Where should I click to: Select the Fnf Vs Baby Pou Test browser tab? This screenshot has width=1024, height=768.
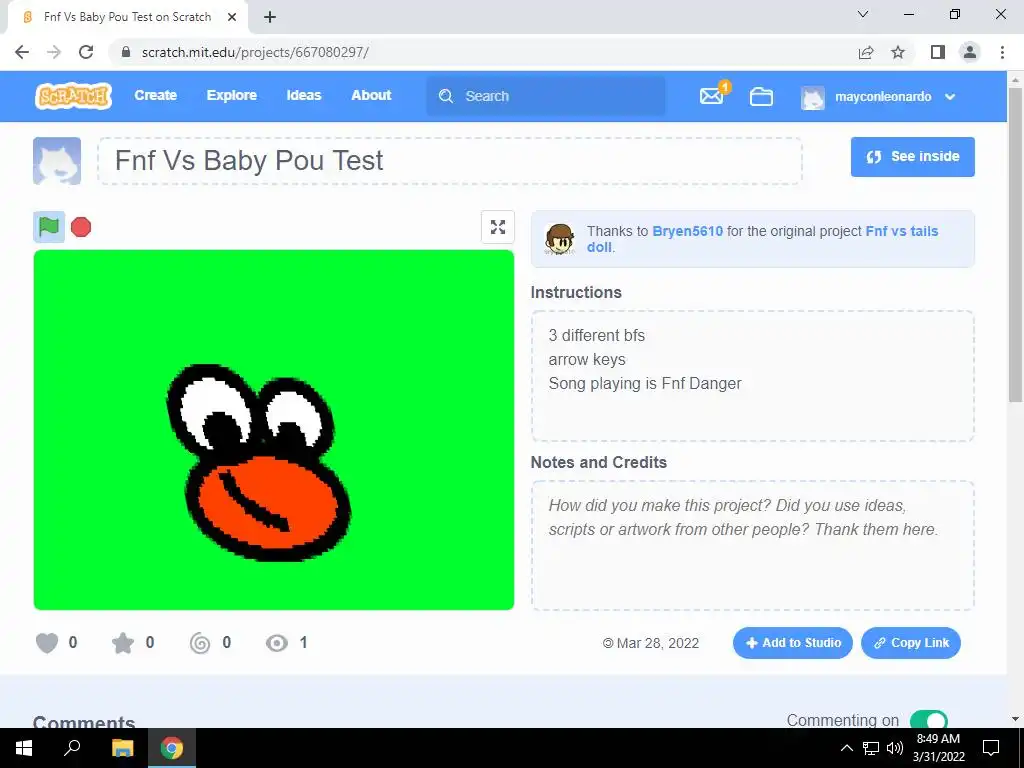(127, 17)
